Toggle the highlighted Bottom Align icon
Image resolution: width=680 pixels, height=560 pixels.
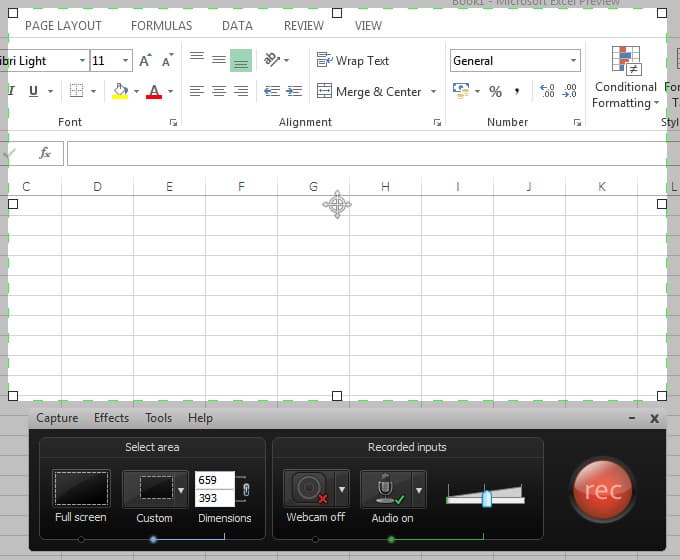241,60
